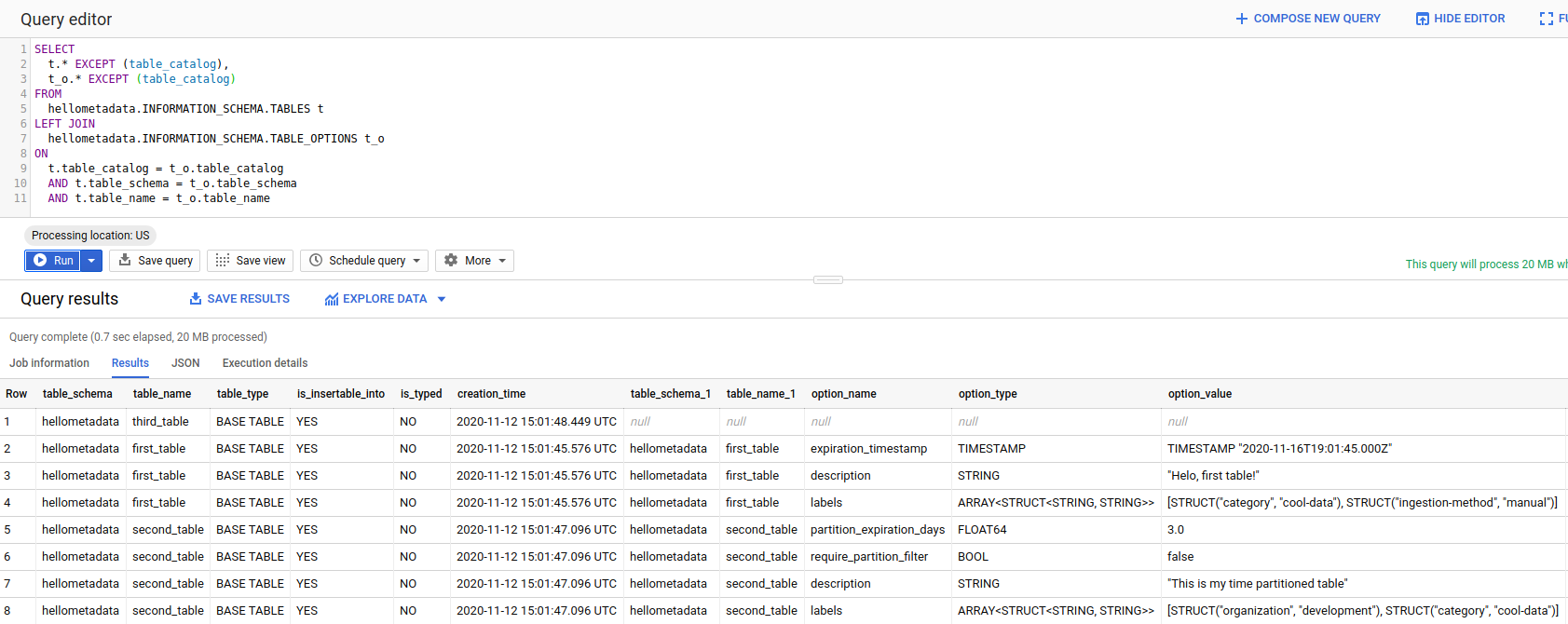Click the Save Results download icon
Image resolution: width=1568 pixels, height=624 pixels.
click(196, 299)
